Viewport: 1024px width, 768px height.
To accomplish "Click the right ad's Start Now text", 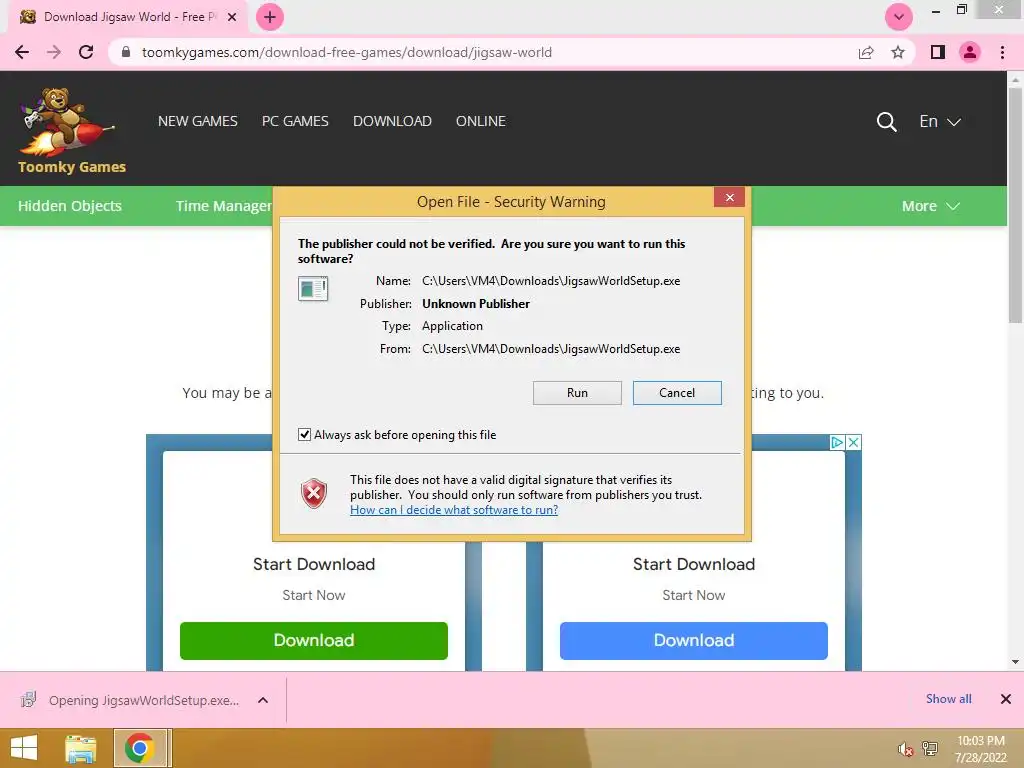I will [x=694, y=595].
